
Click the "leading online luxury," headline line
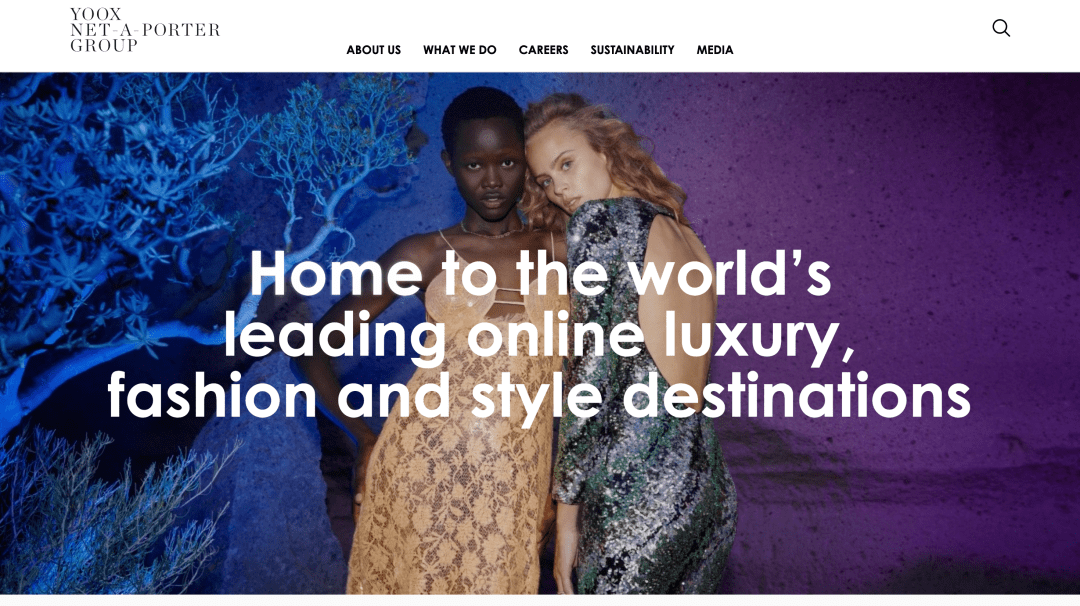(539, 335)
